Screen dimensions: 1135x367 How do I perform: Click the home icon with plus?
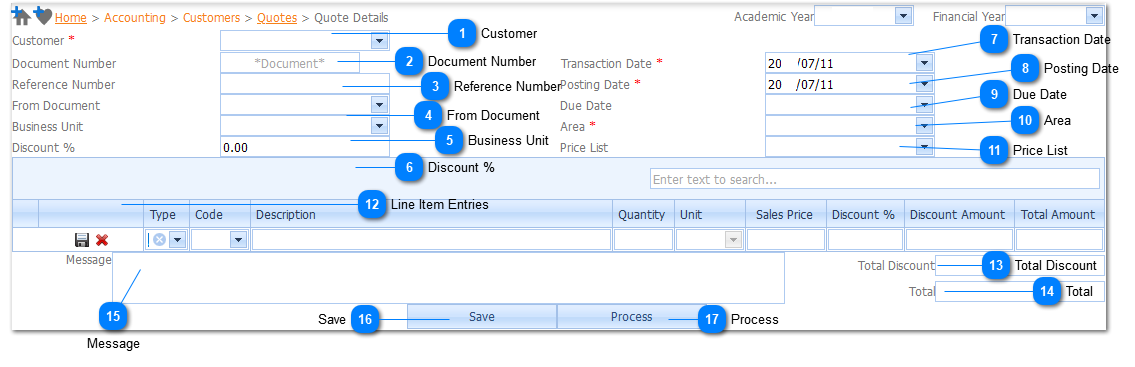(x=22, y=16)
